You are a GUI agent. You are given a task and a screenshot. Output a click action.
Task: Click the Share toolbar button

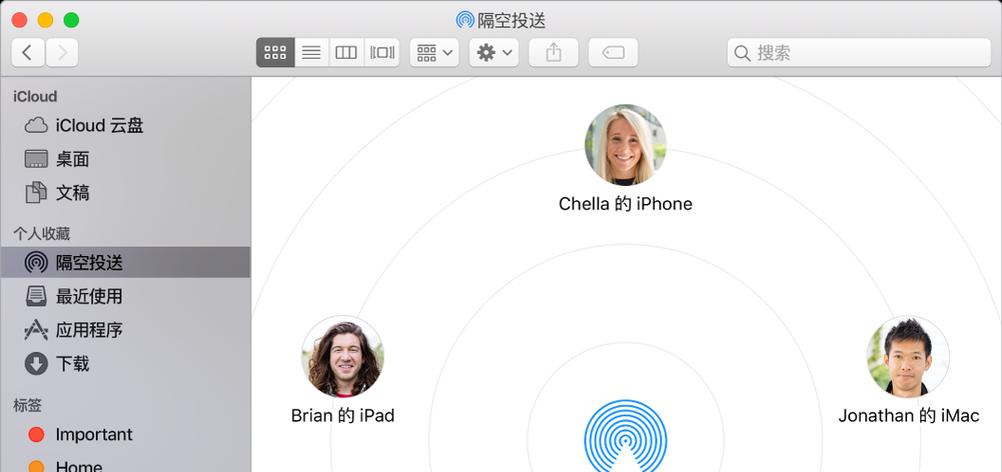click(x=553, y=52)
